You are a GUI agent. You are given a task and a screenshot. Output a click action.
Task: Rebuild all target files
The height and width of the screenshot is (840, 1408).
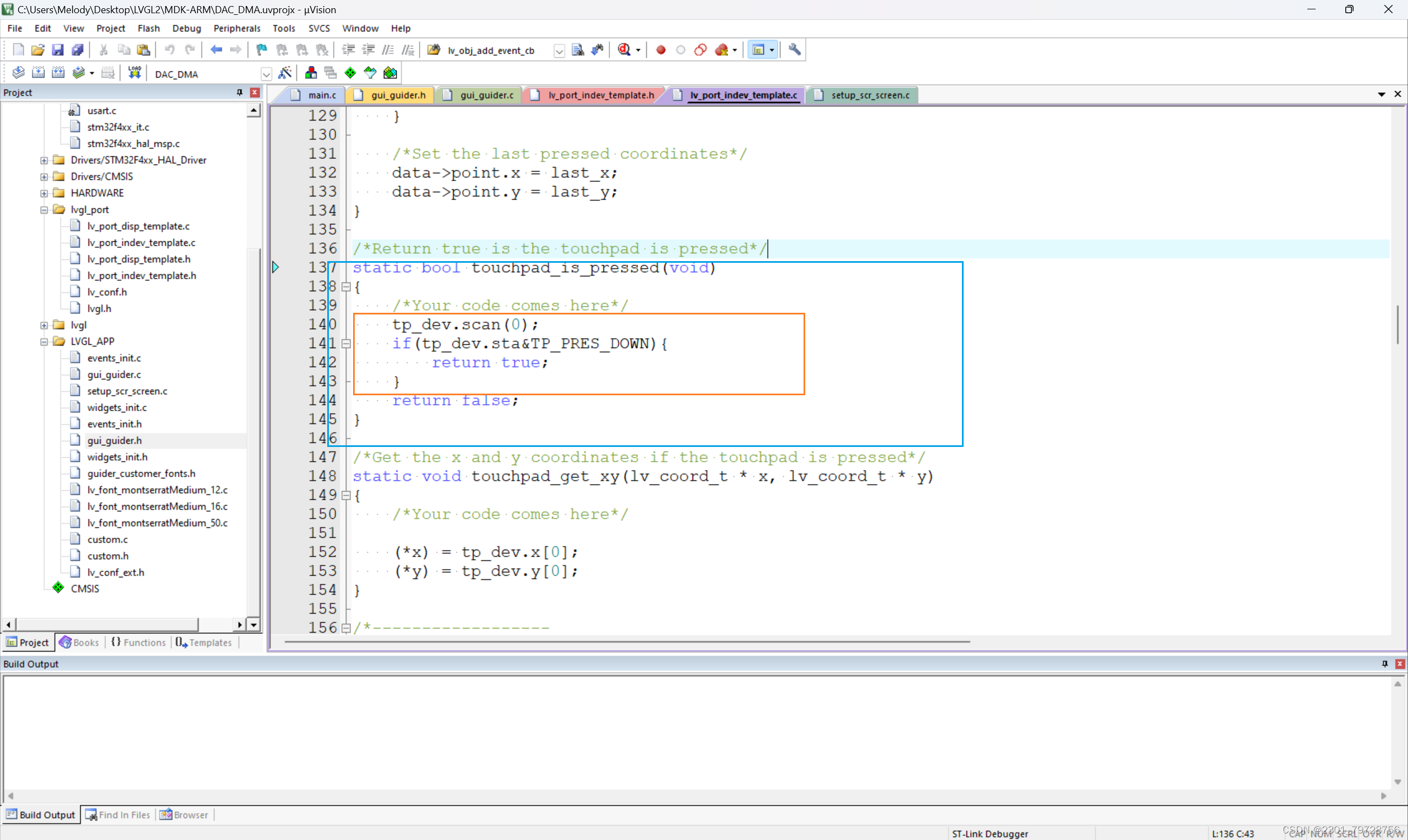tap(58, 73)
